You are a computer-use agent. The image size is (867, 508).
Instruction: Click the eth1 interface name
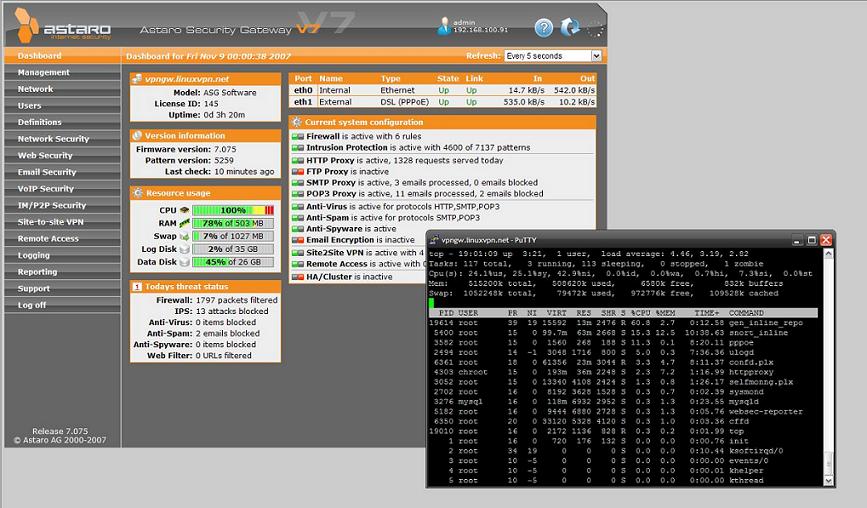(x=303, y=102)
